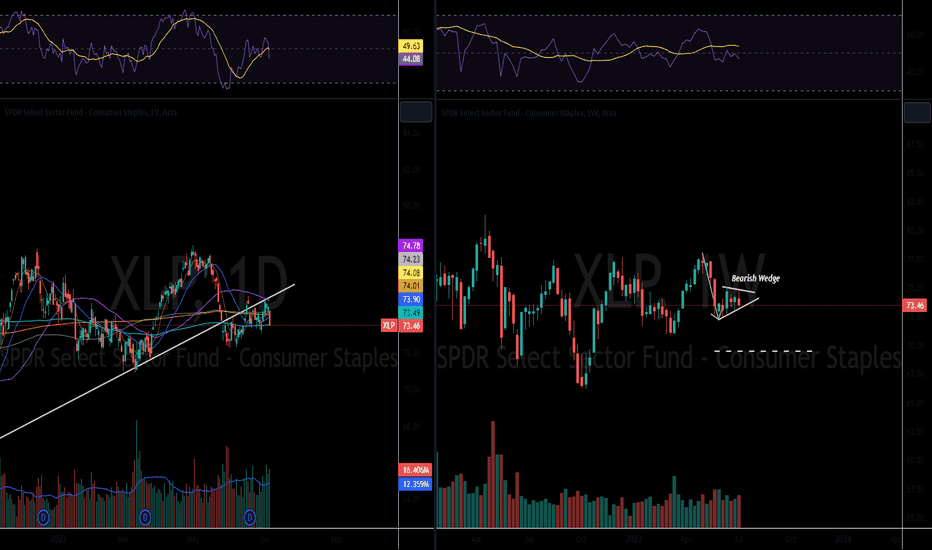Select the white dashed horizontal target line
This screenshot has height=550, width=932.
coord(763,351)
